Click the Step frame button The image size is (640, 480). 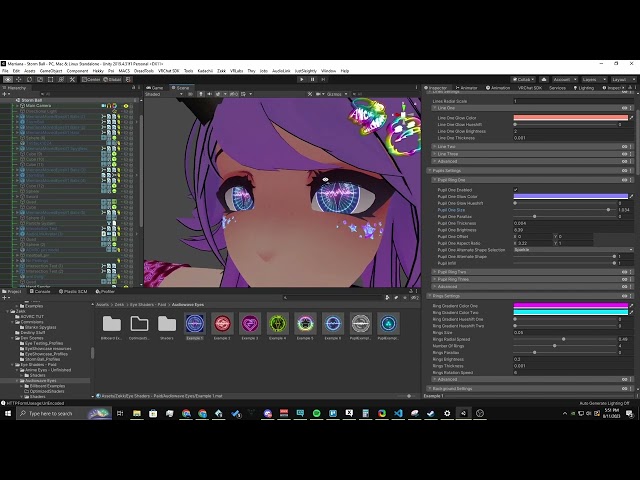[x=323, y=80]
